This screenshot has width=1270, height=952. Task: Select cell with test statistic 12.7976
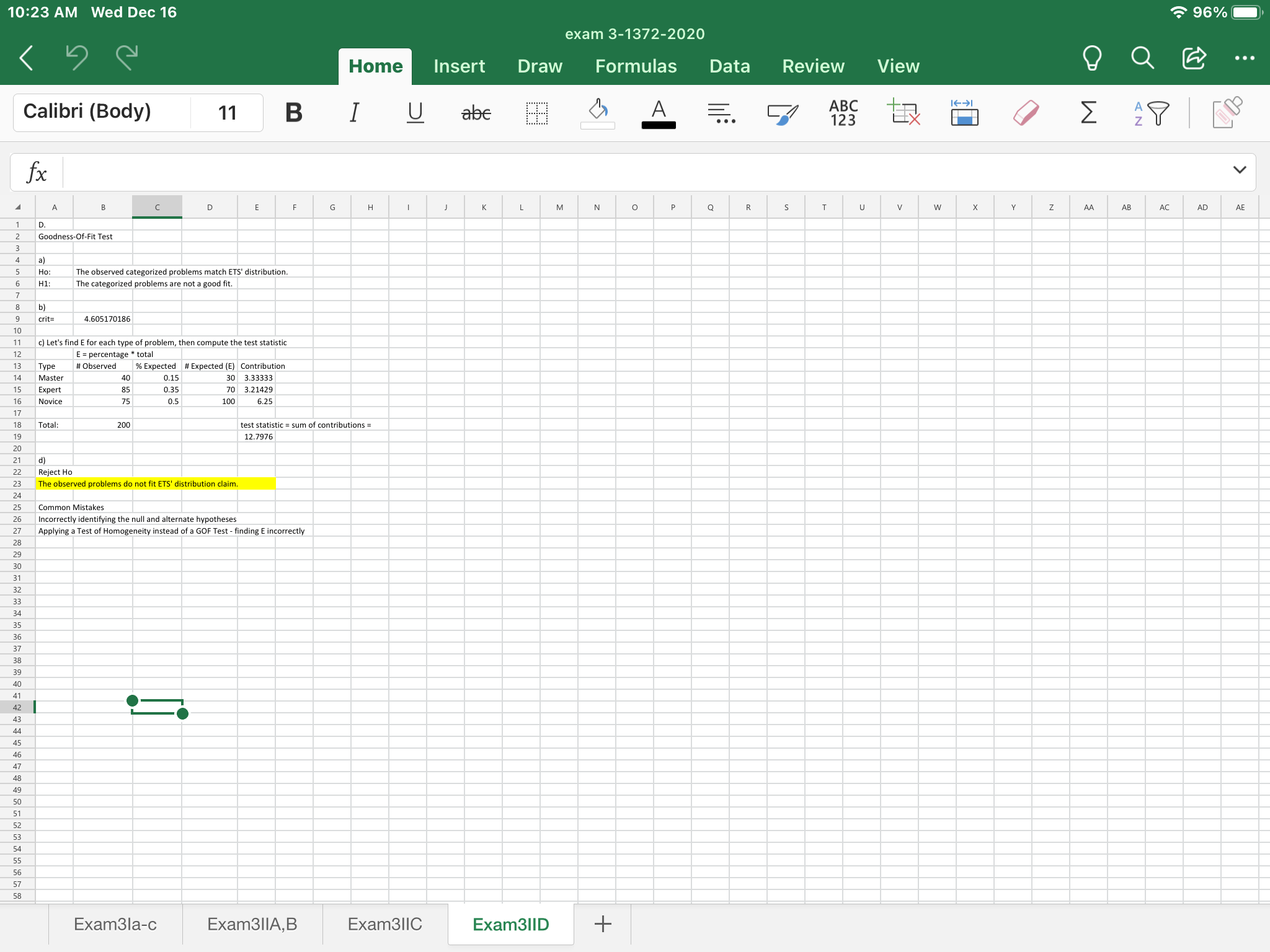256,436
